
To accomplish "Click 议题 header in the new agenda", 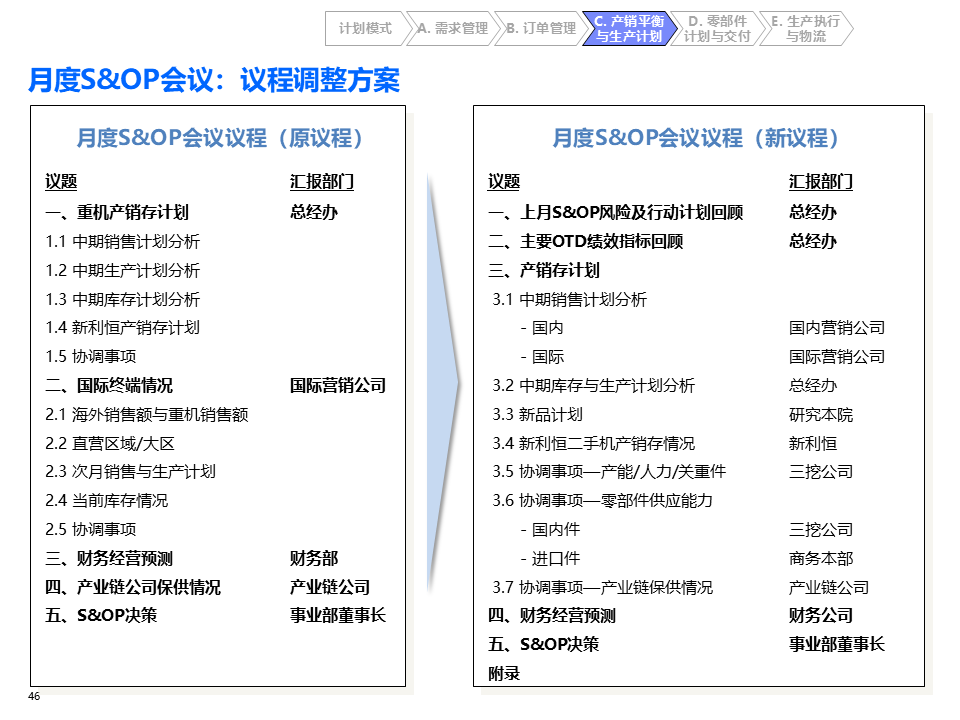I will point(504,182).
